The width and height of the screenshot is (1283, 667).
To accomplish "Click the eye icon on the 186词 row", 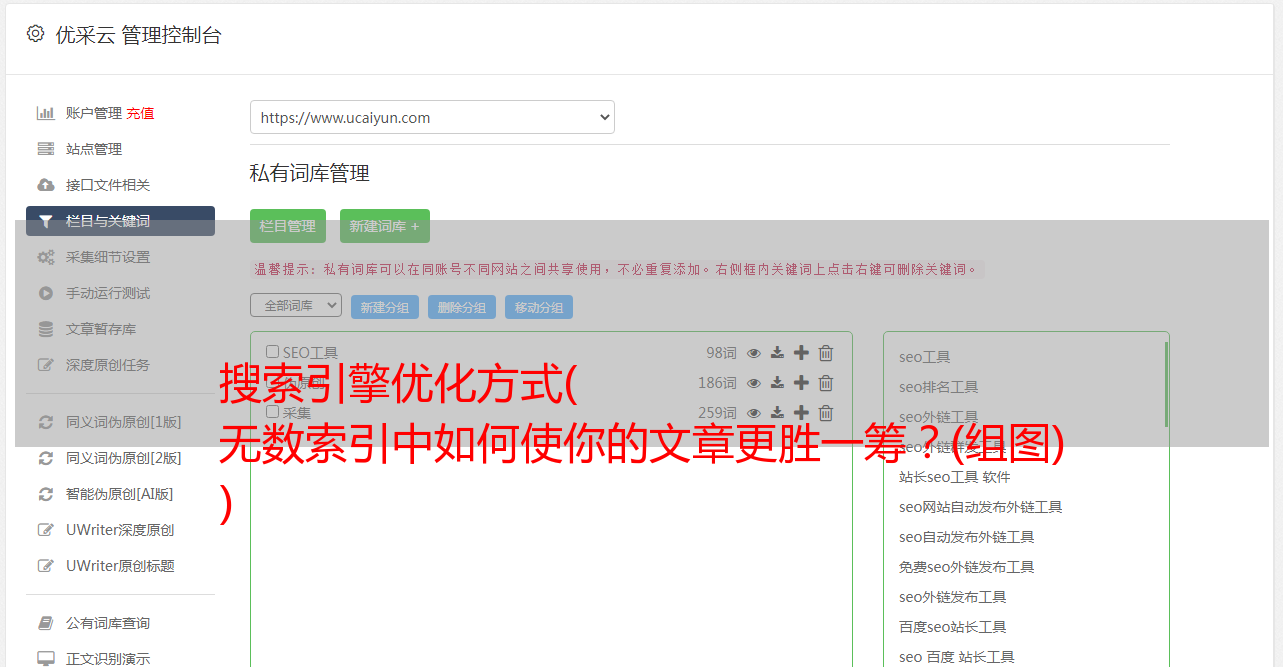I will (x=754, y=383).
